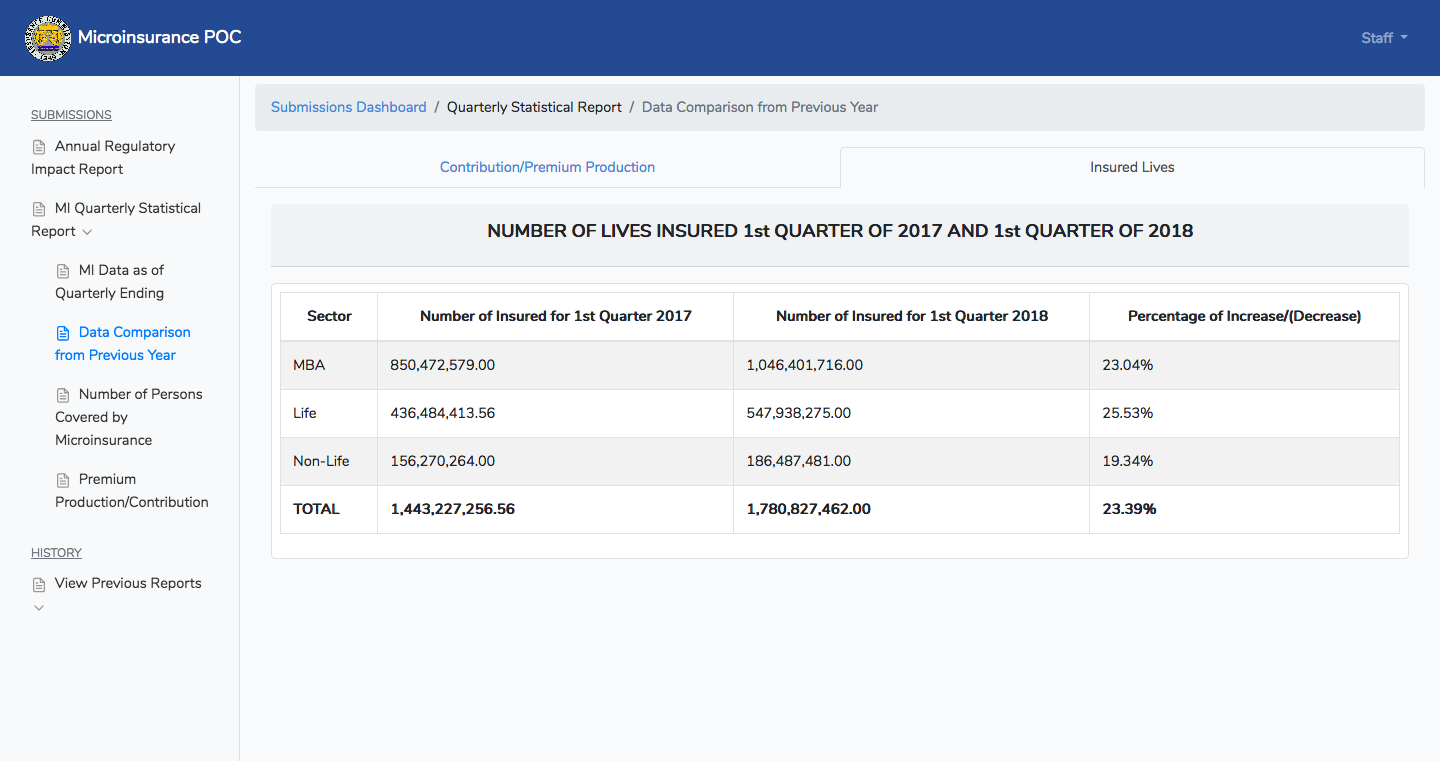
Task: Open MI Quarterly Statistical Report menu
Action: [116, 219]
